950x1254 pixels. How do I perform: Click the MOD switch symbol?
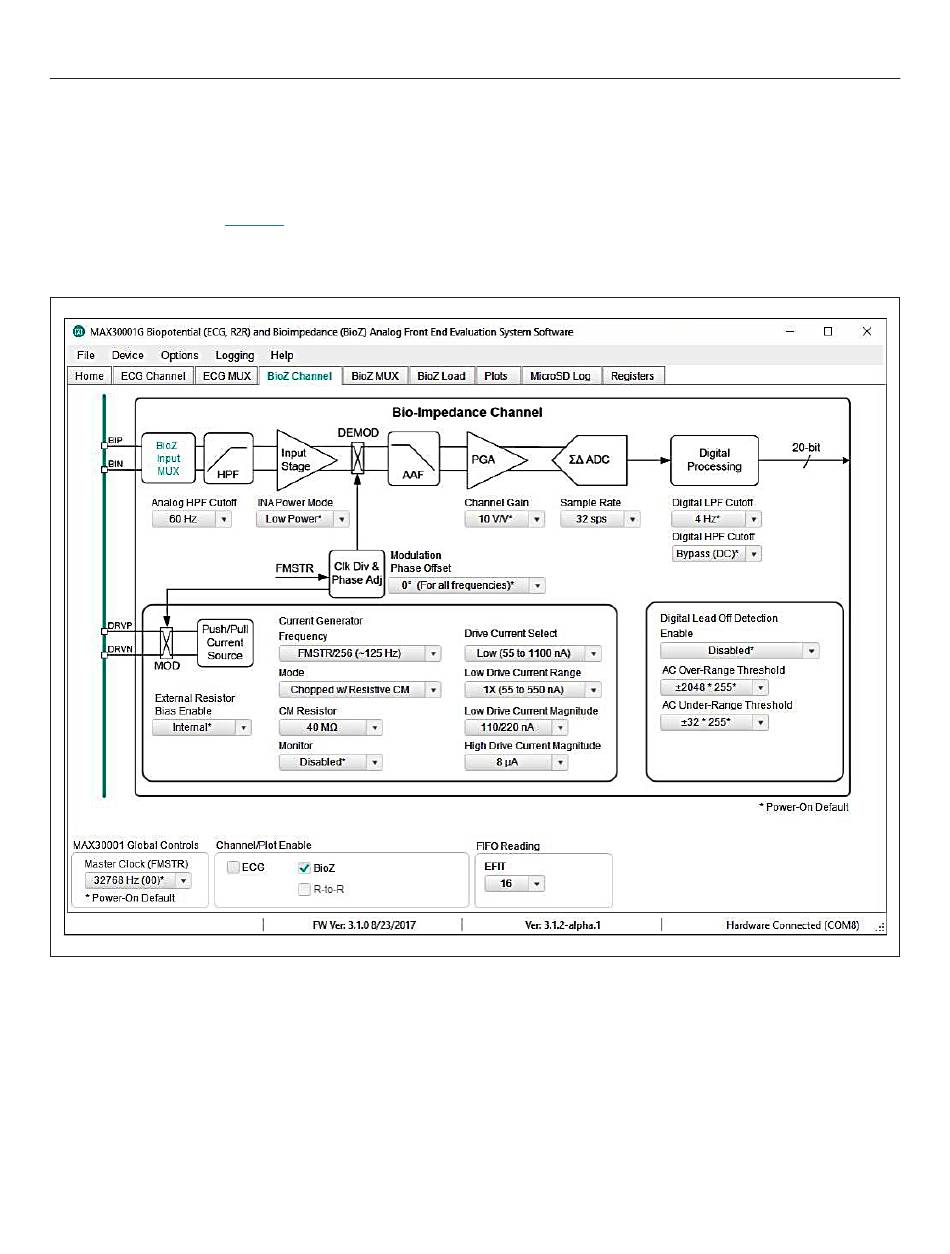(166, 641)
